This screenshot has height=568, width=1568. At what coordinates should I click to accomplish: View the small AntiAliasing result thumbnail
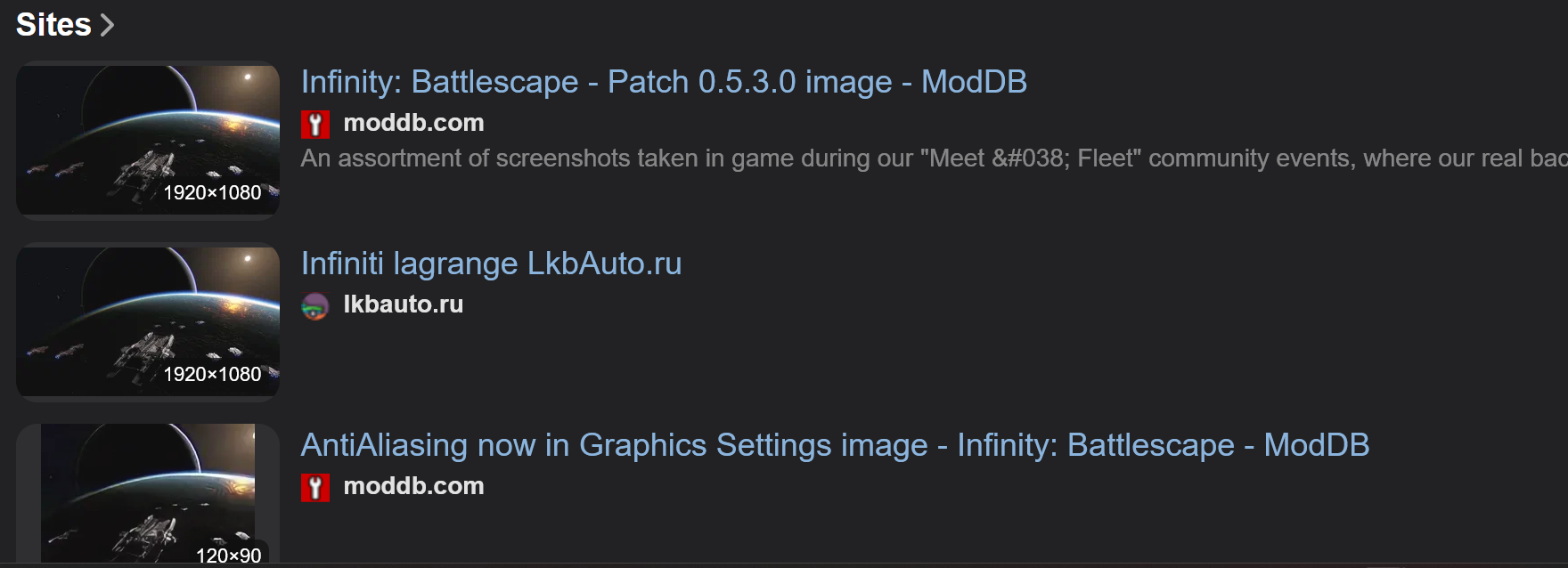148,493
